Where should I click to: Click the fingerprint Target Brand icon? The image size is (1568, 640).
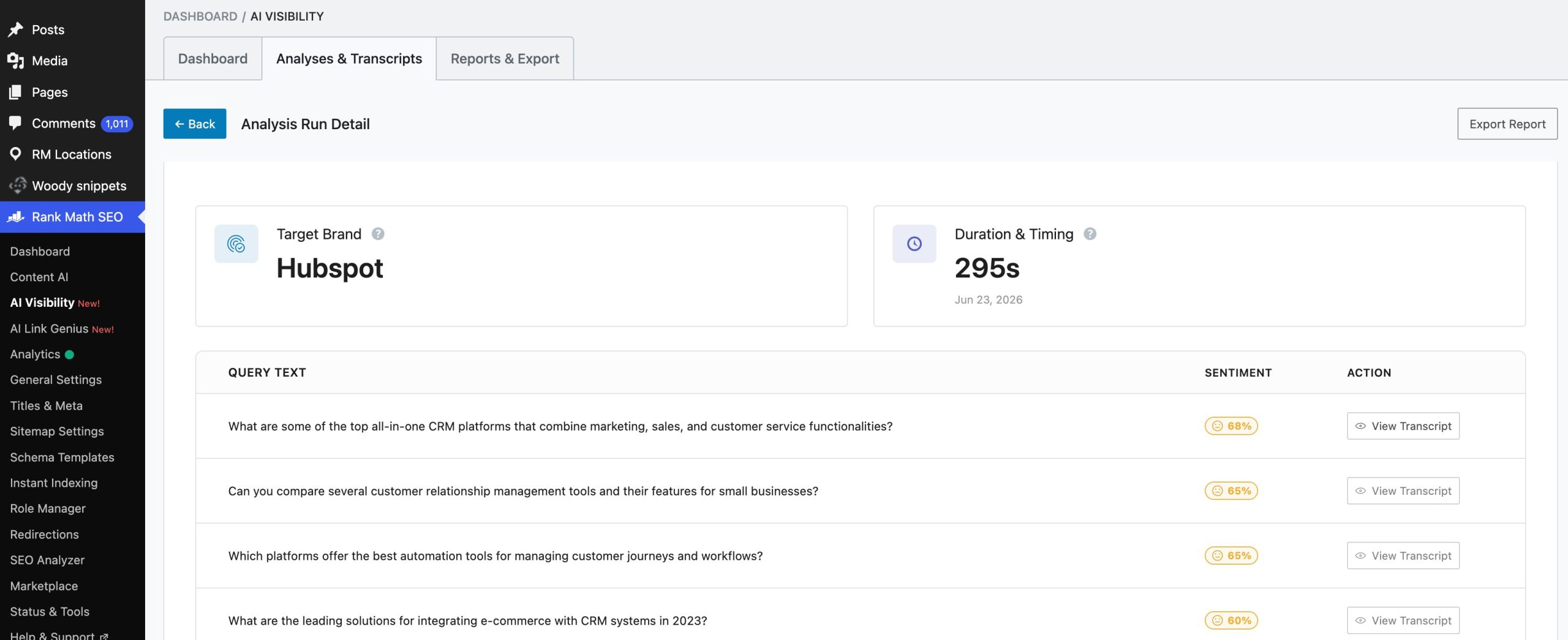pyautogui.click(x=236, y=244)
